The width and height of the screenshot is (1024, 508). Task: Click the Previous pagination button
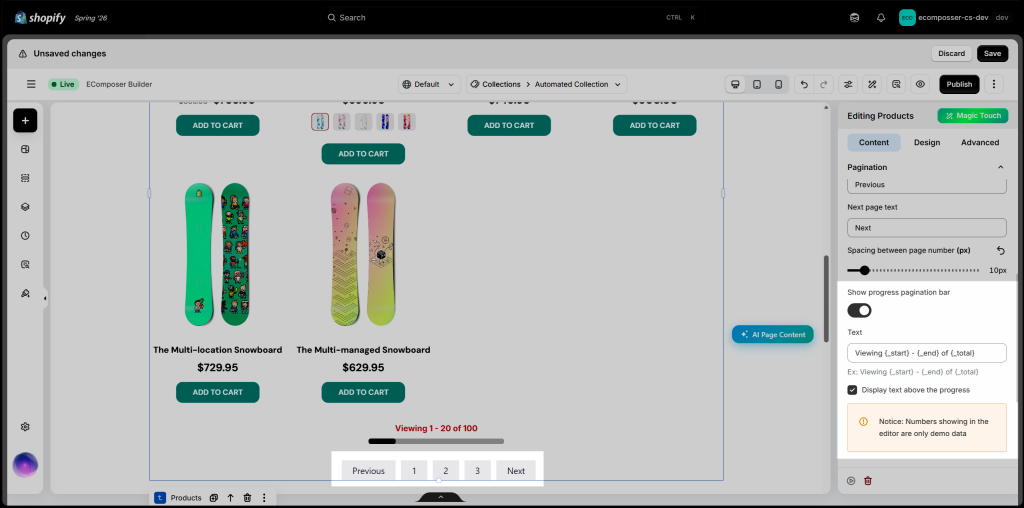368,471
